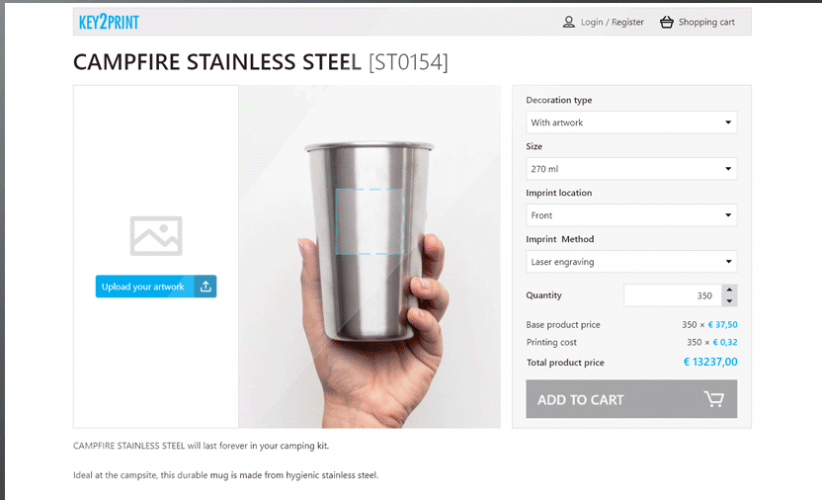The height and width of the screenshot is (500, 822).
Task: Decrease quantity with down arrow
Action: [x=730, y=301]
